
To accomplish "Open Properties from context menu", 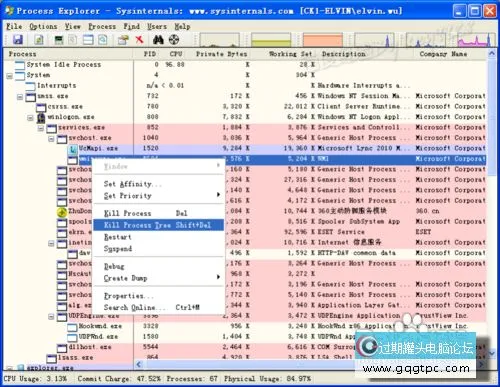I will (x=159, y=296).
